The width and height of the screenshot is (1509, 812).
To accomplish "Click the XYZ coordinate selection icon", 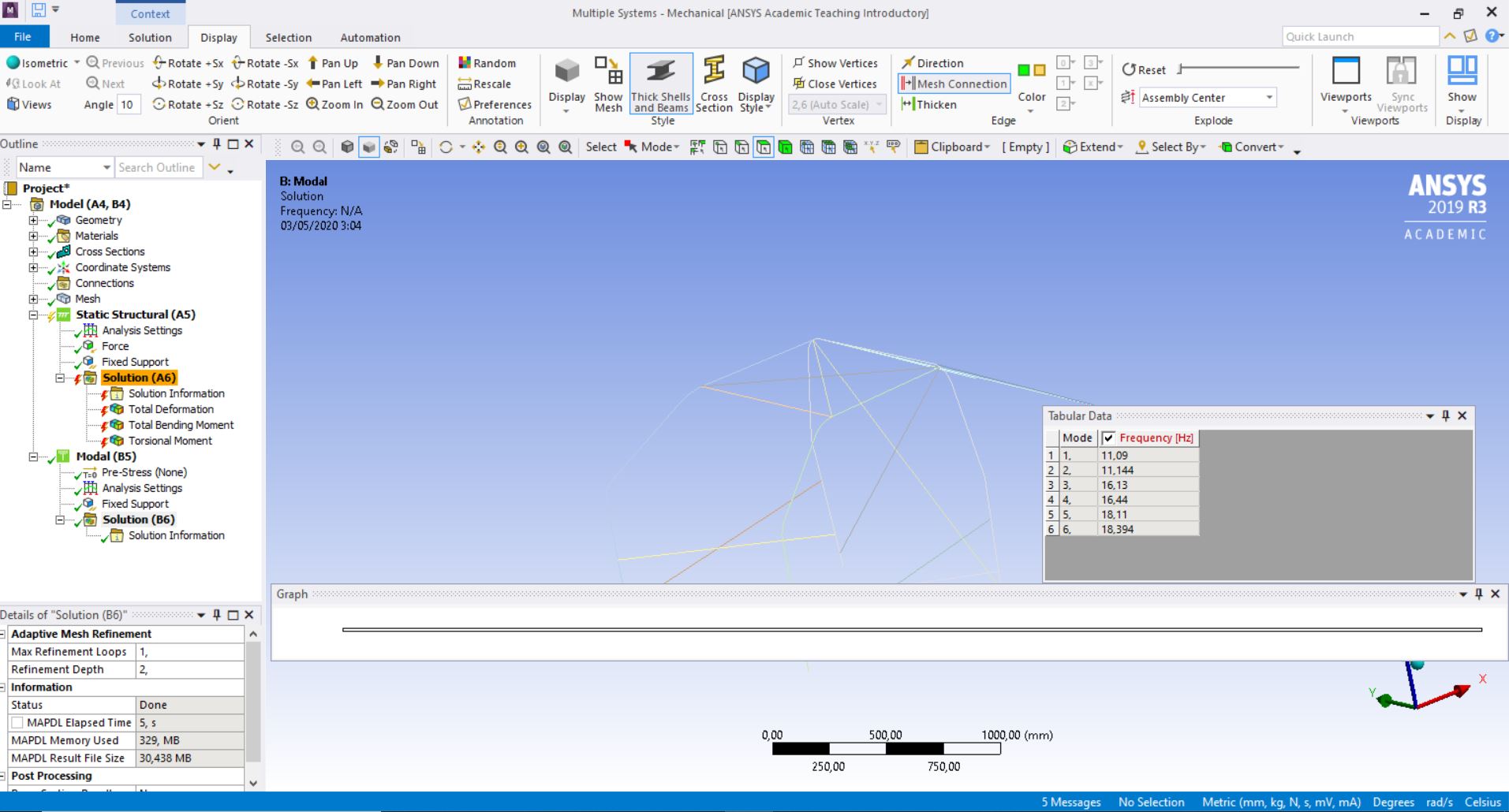I will coord(872,147).
